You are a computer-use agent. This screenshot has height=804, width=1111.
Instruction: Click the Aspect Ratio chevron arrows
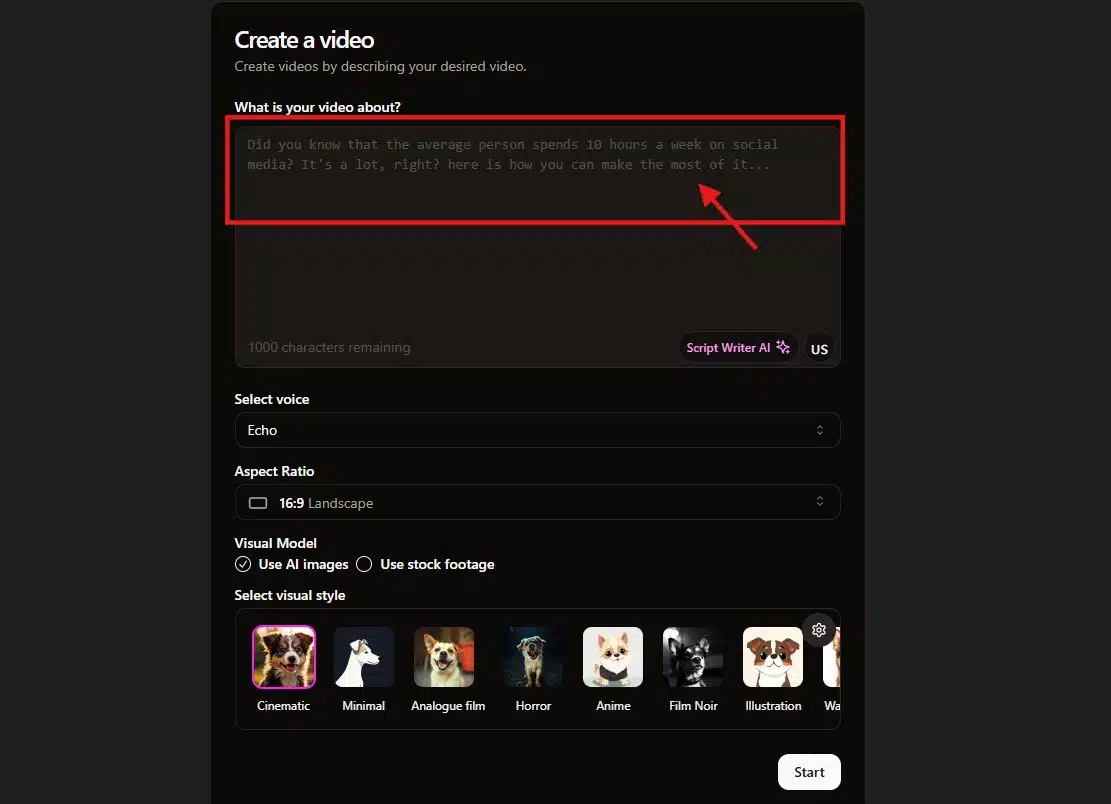tap(820, 502)
